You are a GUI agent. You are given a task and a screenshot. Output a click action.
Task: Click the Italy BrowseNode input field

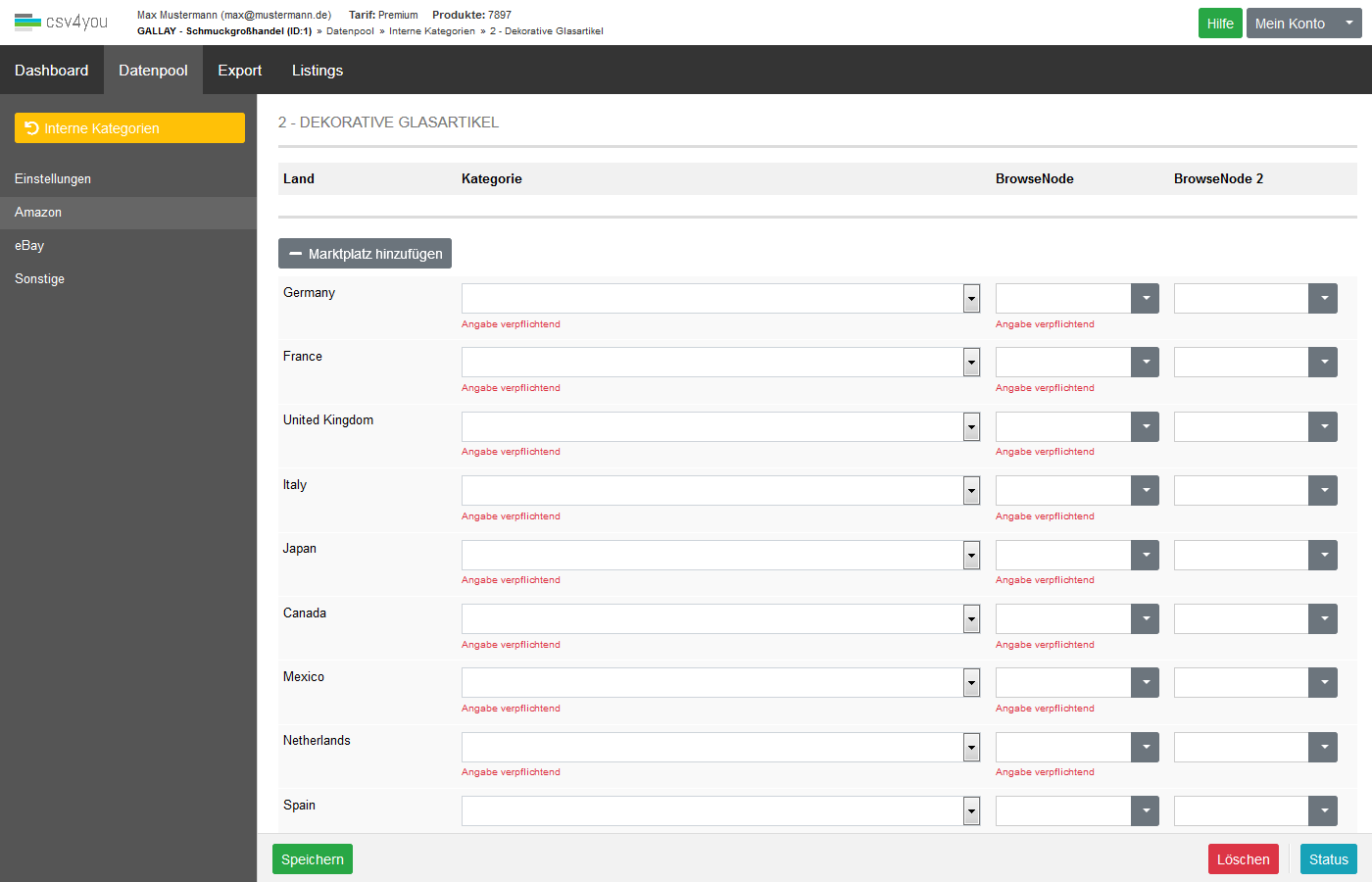point(1063,491)
